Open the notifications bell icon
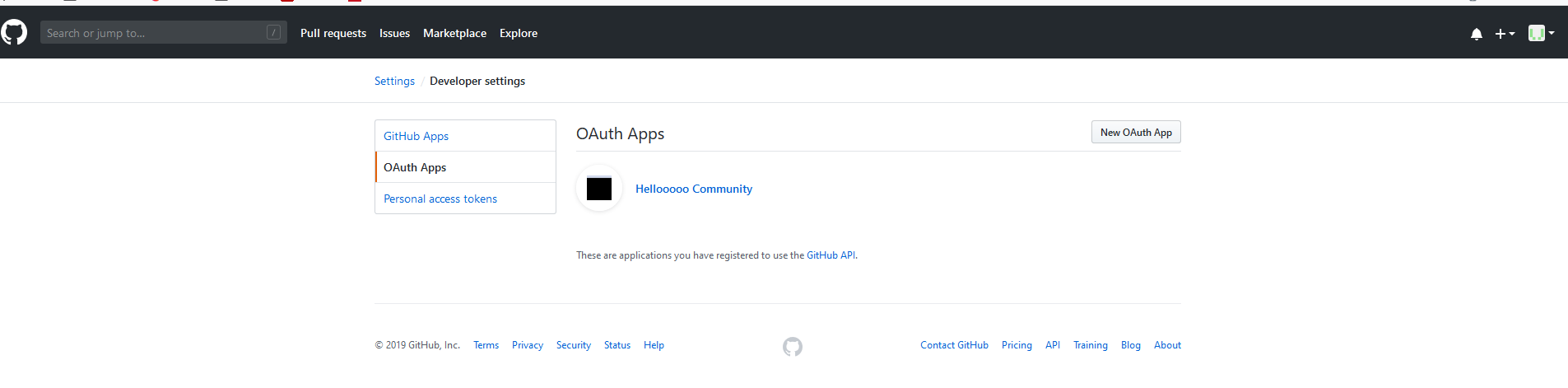 tap(1477, 34)
